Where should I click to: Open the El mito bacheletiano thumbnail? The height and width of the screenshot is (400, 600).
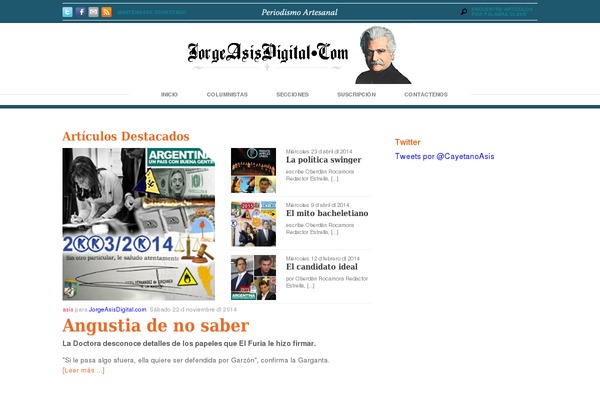click(x=253, y=224)
